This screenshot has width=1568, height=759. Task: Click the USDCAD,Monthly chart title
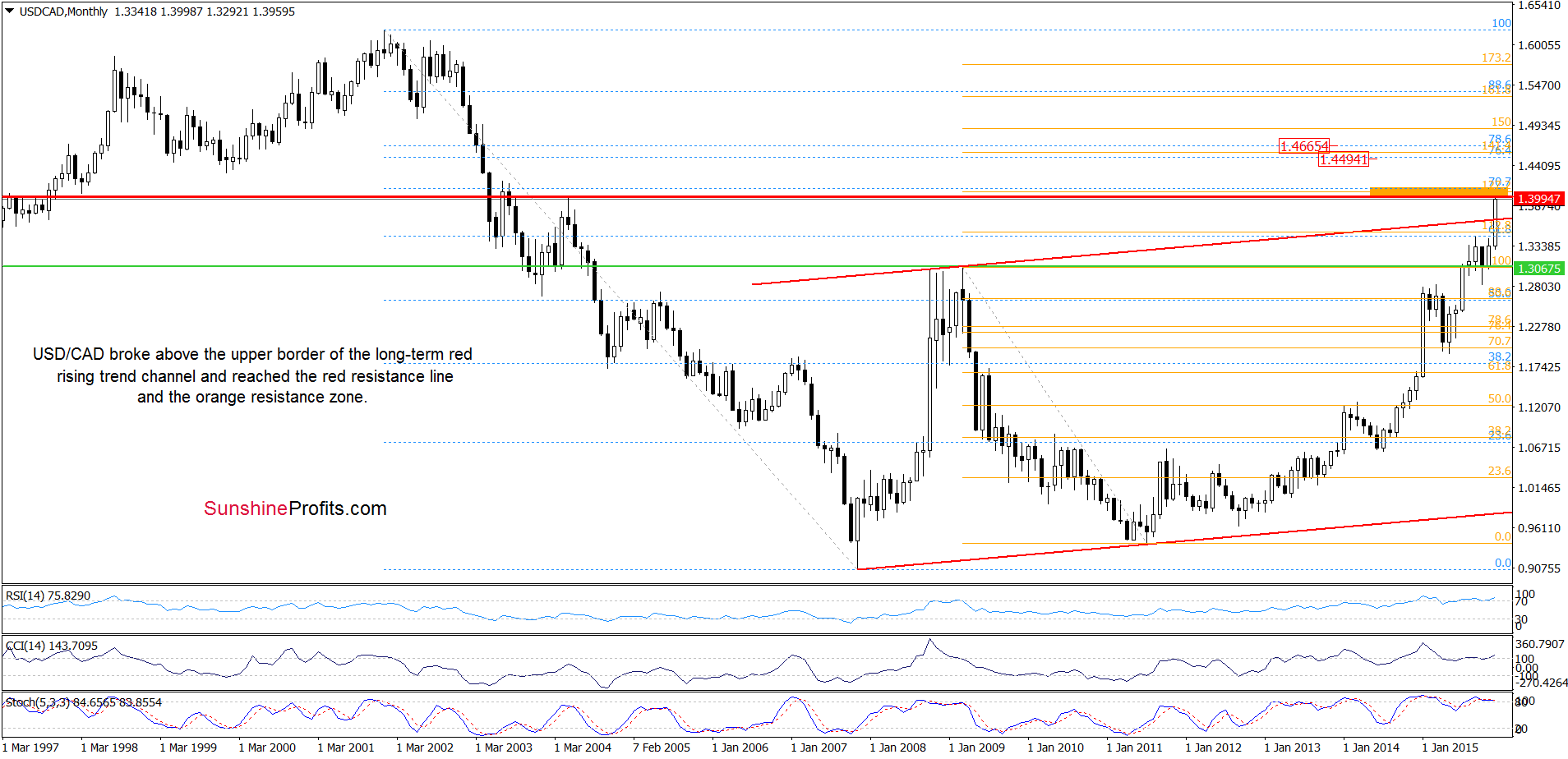(63, 11)
